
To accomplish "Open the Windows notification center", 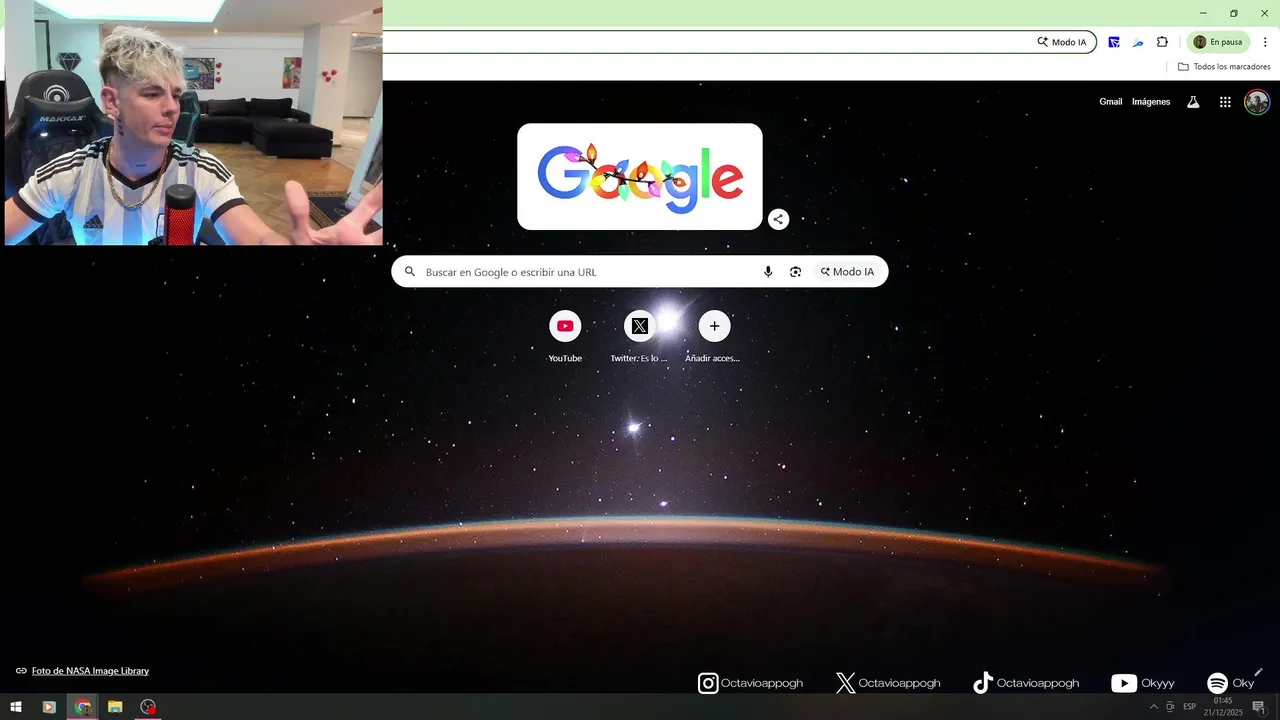I will click(1259, 707).
